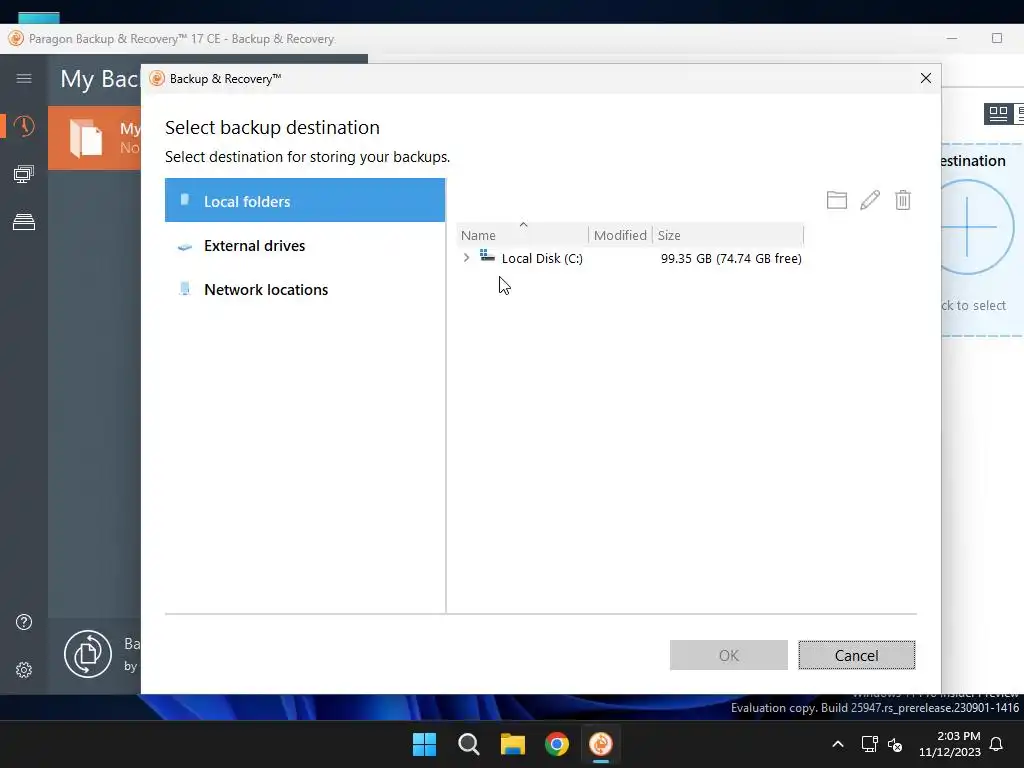The width and height of the screenshot is (1024, 768).
Task: Switch to tile view in main window
Action: (998, 114)
